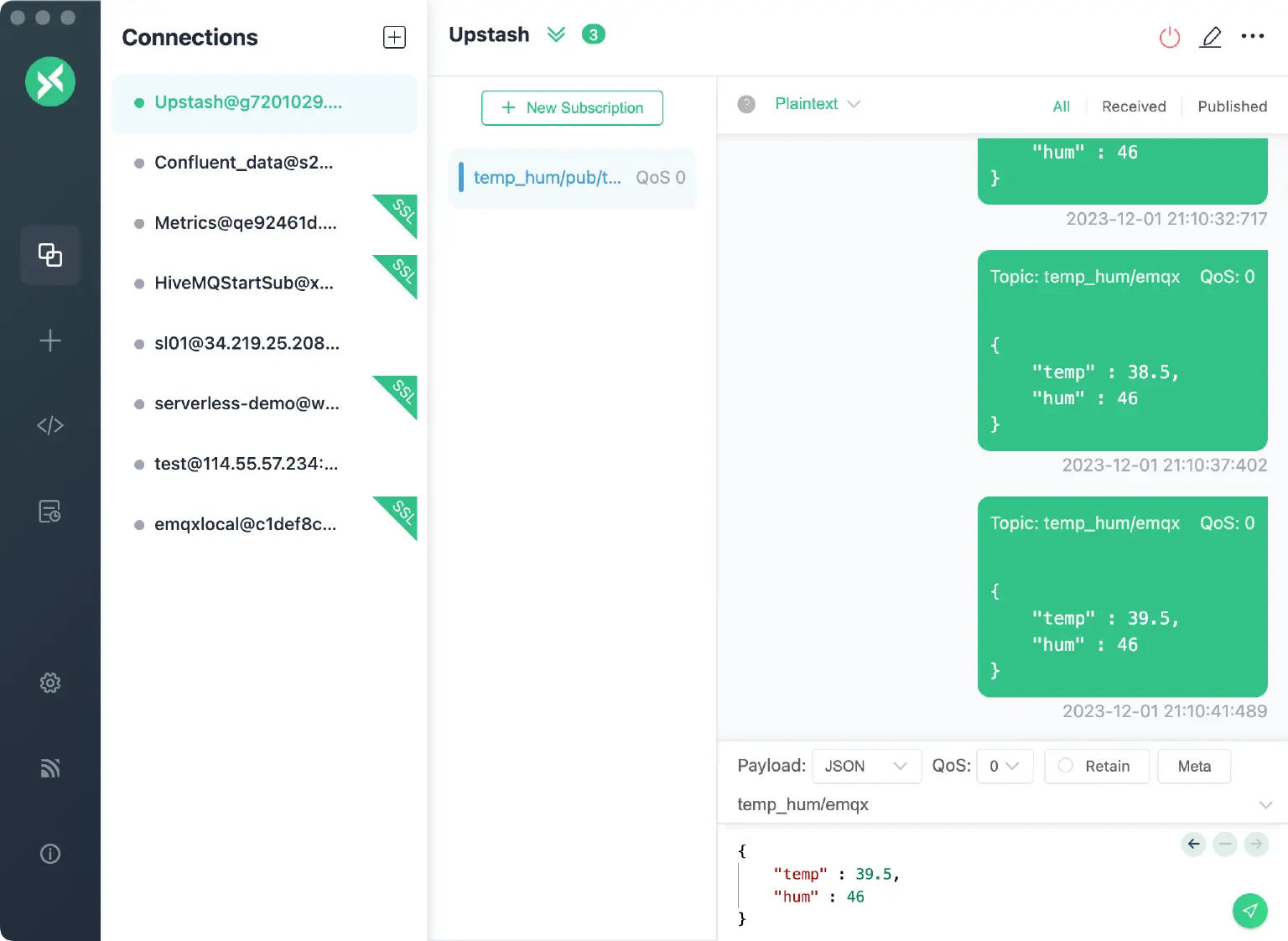1288x941 pixels.
Task: Add new connection using the Connections plus box
Action: click(394, 37)
